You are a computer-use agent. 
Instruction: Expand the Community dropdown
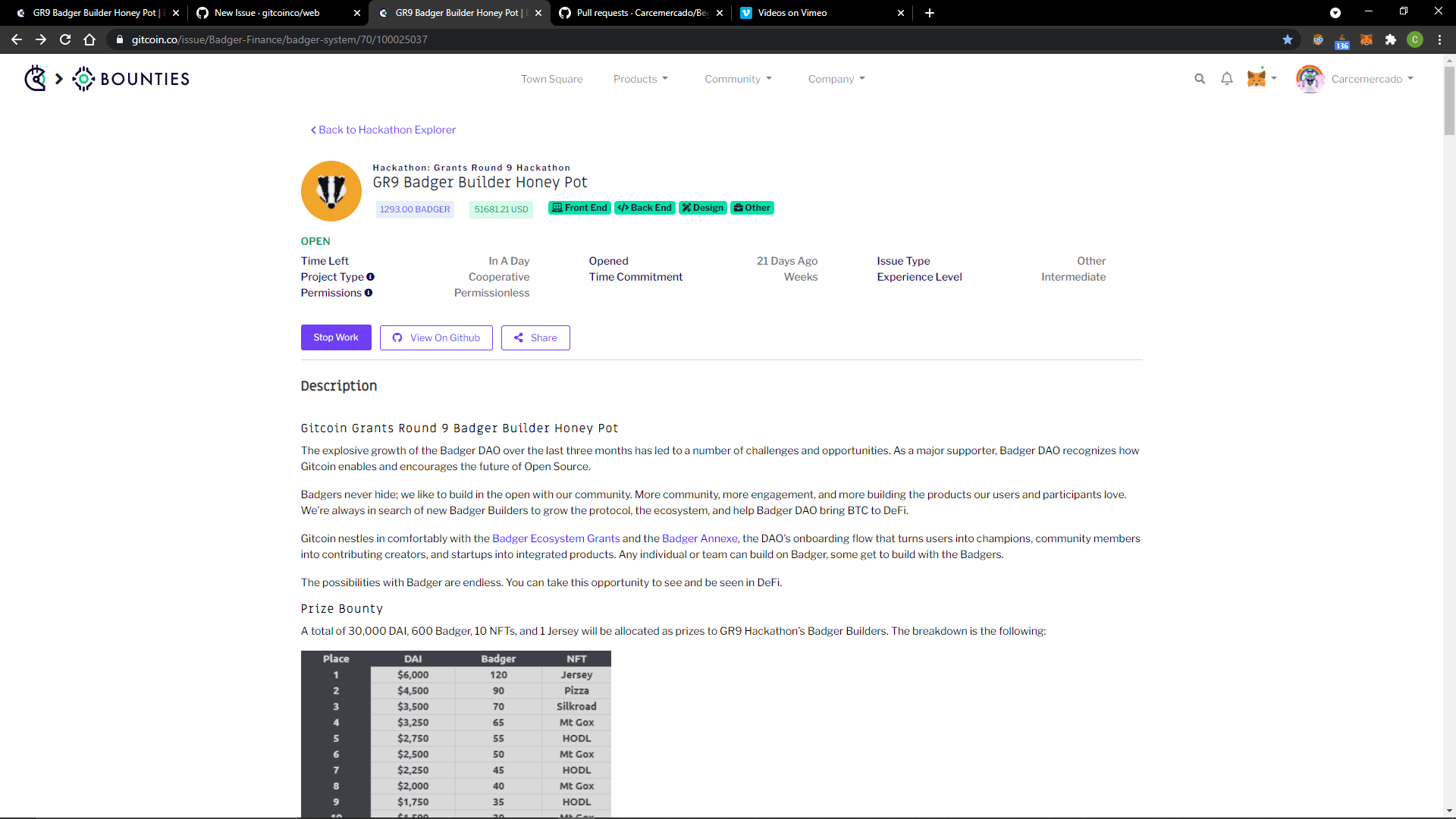point(739,79)
